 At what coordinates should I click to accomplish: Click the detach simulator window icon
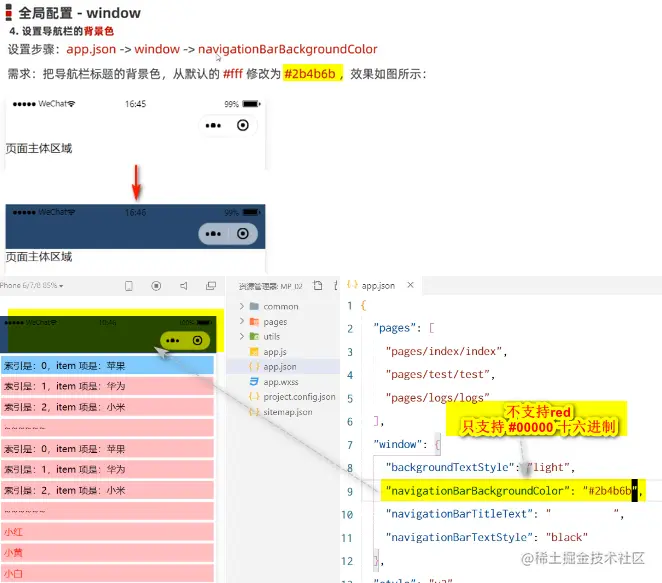[x=211, y=286]
